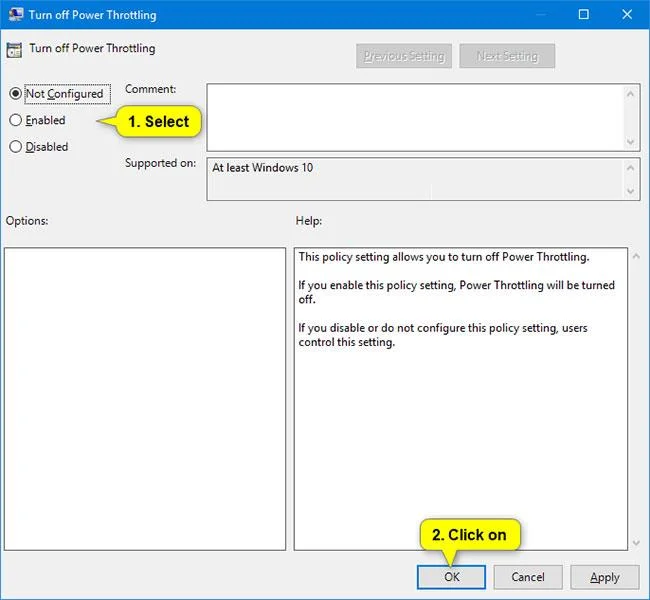Click the Previous Setting button
The width and height of the screenshot is (650, 600).
point(404,56)
